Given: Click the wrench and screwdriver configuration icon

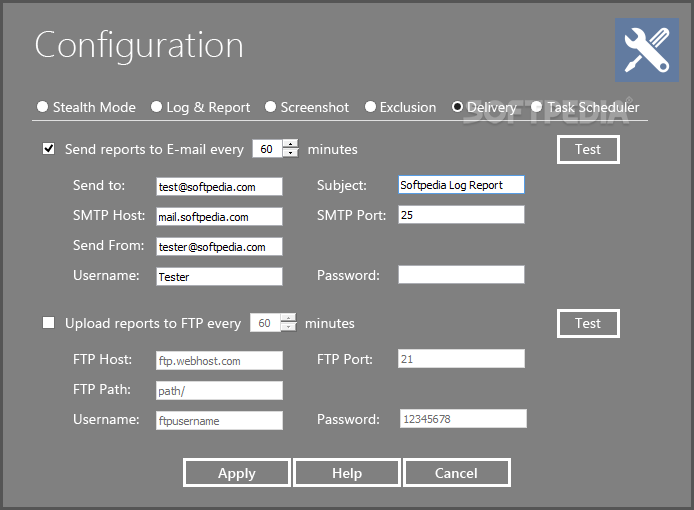Looking at the screenshot, I should [x=647, y=50].
